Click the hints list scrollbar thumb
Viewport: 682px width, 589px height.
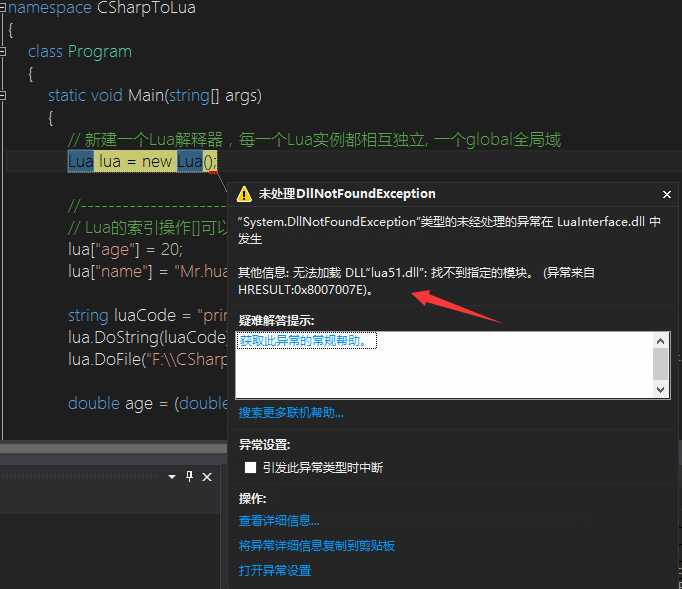point(660,364)
